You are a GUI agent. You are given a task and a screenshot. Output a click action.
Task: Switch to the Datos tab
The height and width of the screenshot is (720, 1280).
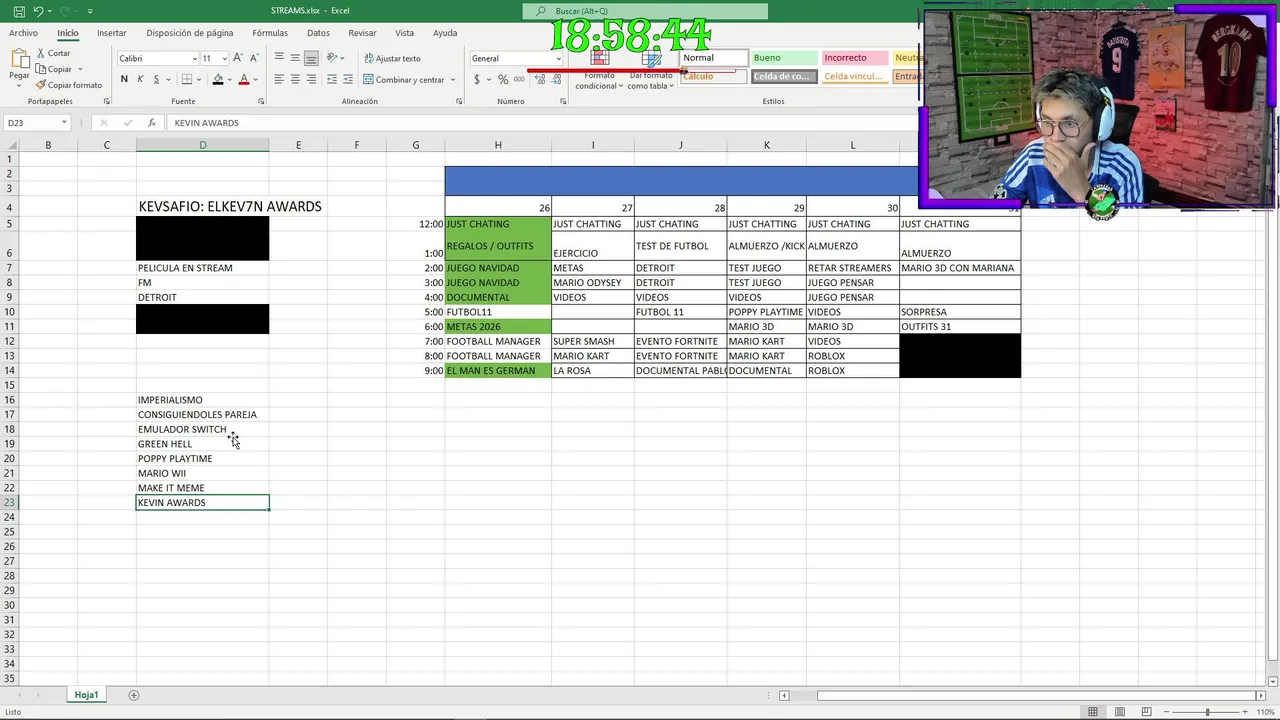pyautogui.click(x=318, y=33)
